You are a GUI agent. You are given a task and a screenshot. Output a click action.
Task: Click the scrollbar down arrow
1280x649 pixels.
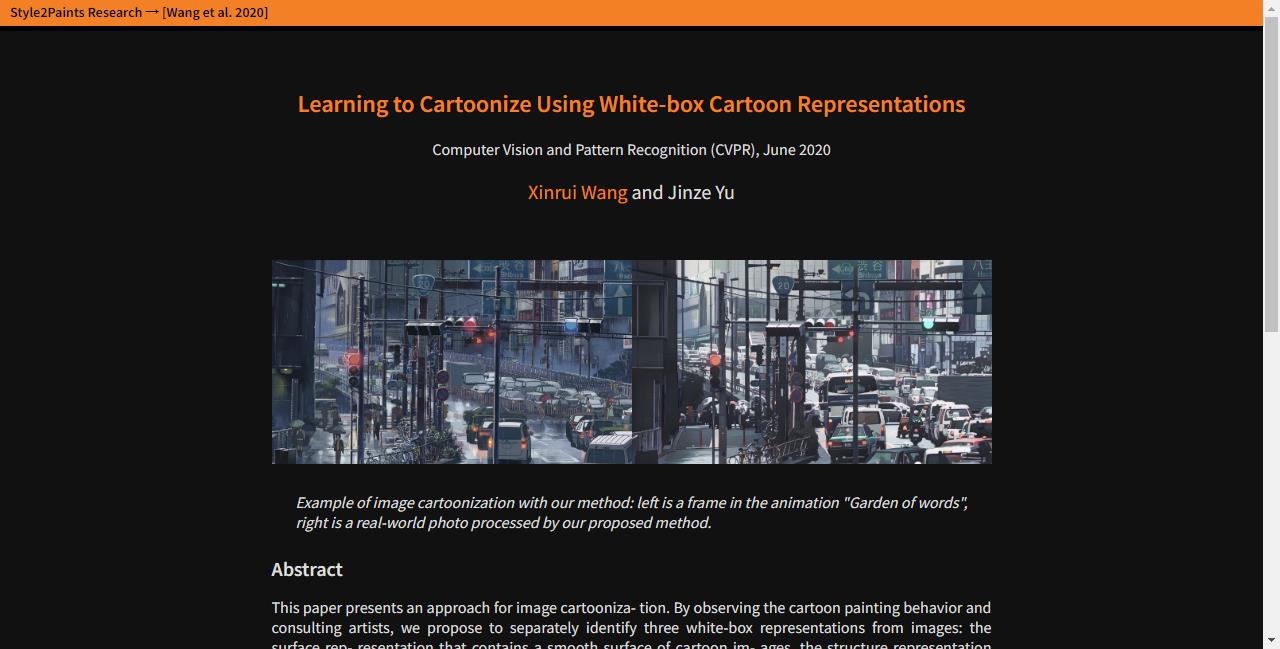coord(1272,641)
